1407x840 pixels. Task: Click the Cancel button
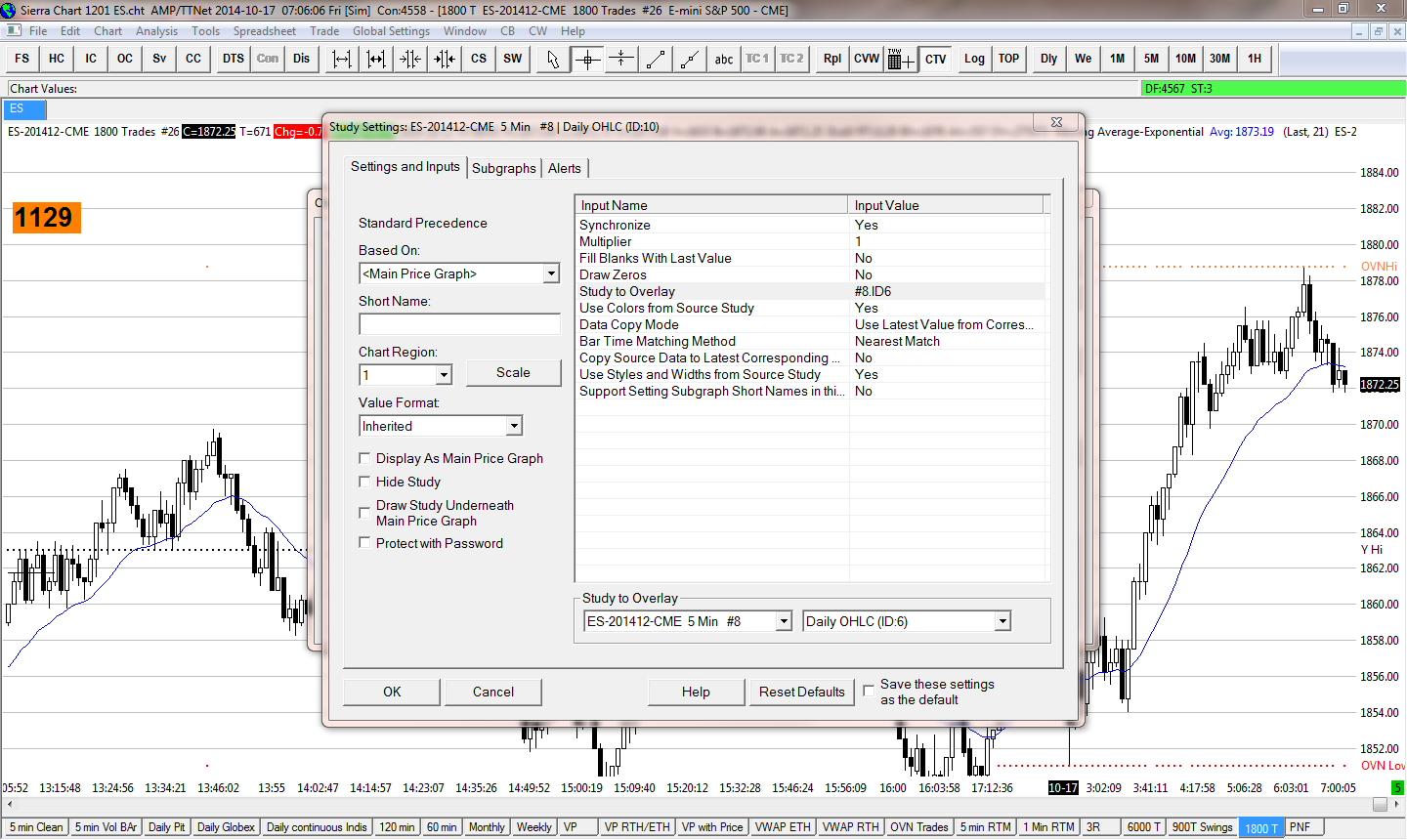point(493,692)
